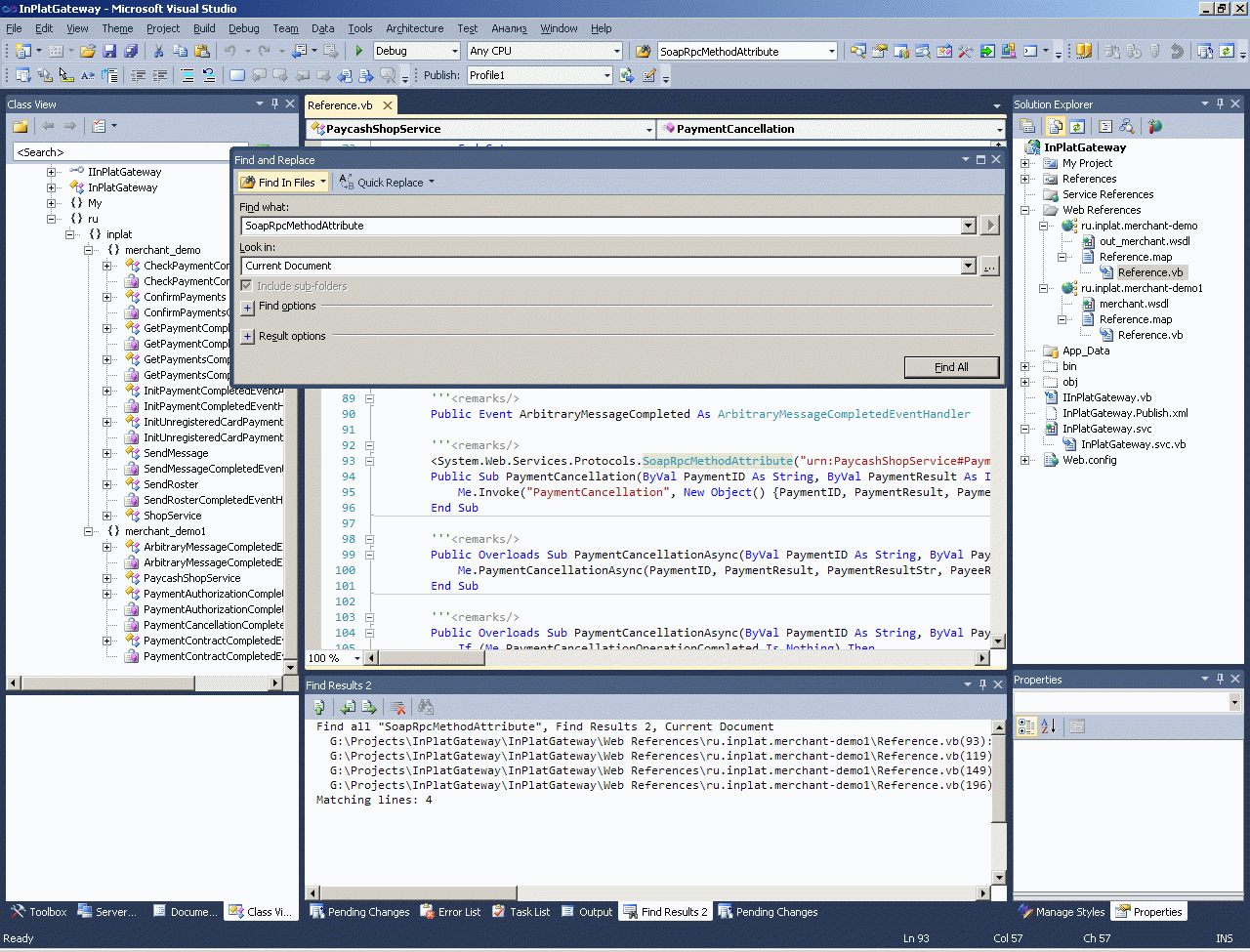1250x952 pixels.
Task: Click the Cut scissors icon in toolbar
Action: click(159, 51)
